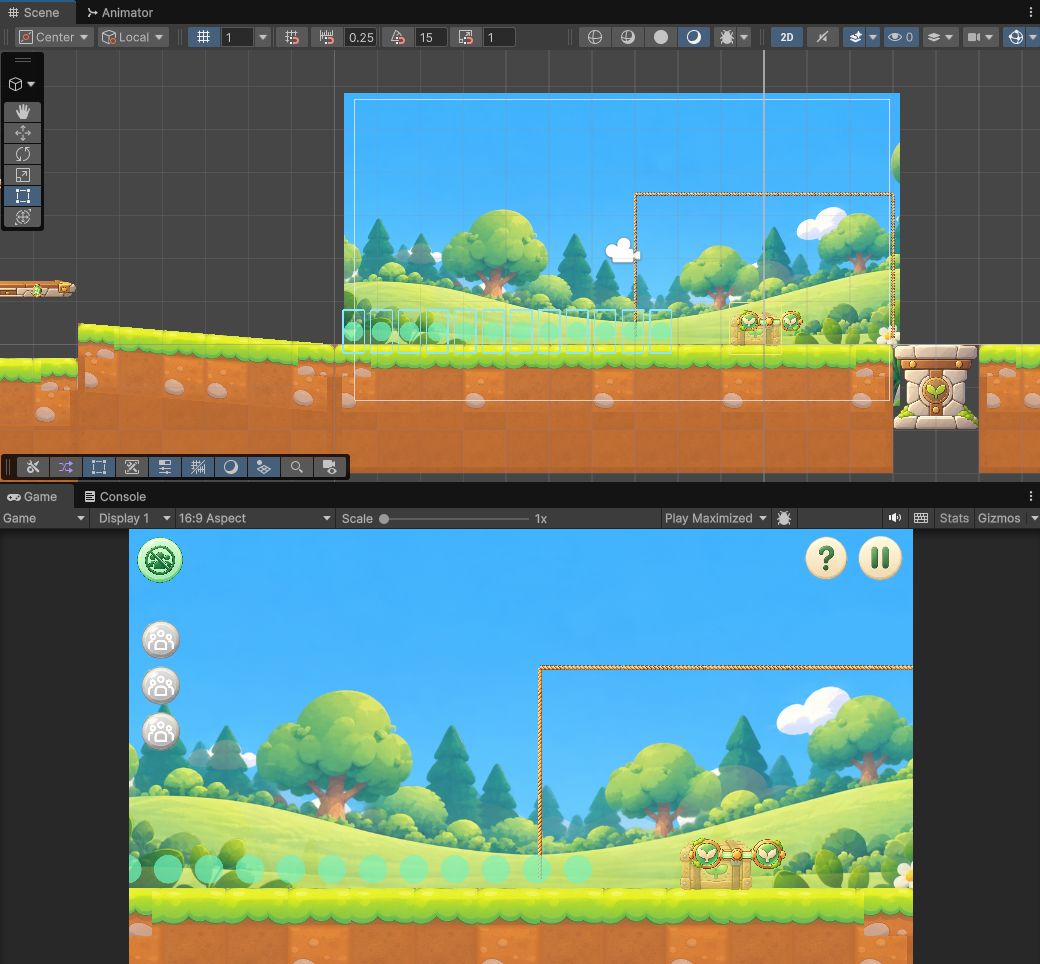Click the rotation snap value field showing 15
1040x964 pixels.
coord(431,37)
